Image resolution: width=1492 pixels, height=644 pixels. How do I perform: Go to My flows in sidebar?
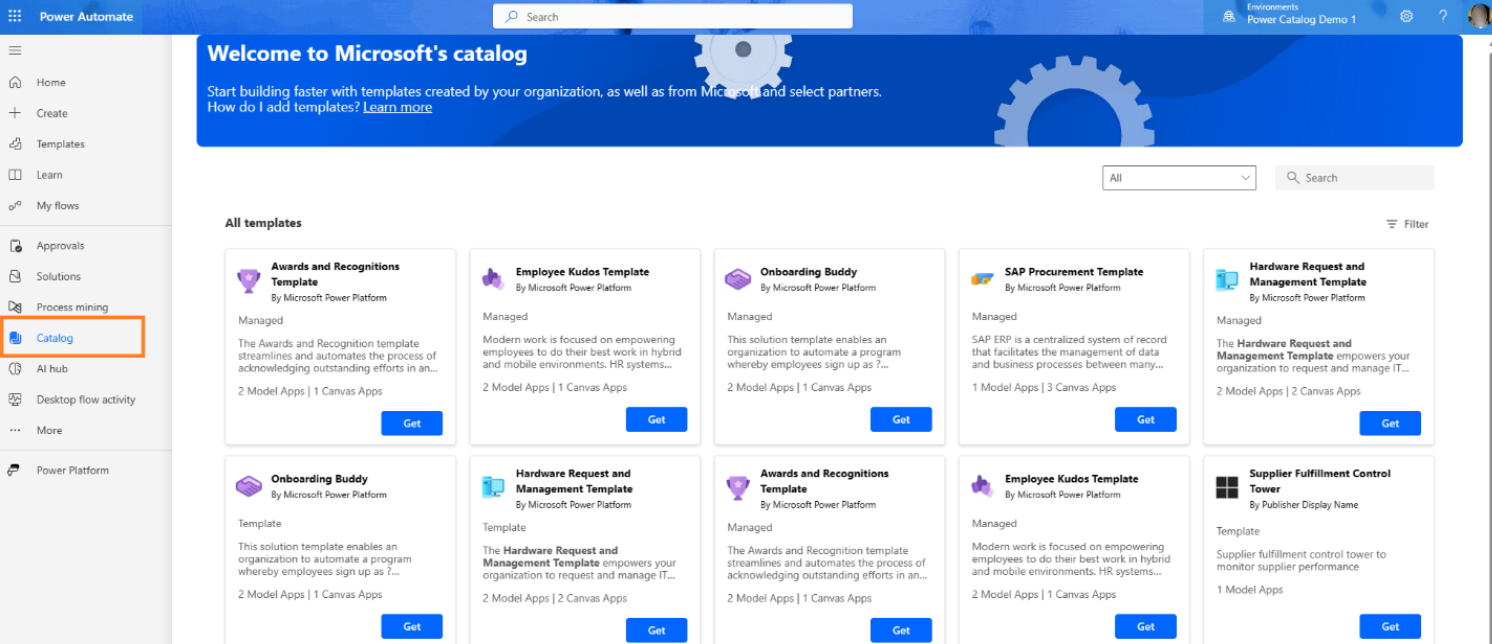tap(57, 206)
